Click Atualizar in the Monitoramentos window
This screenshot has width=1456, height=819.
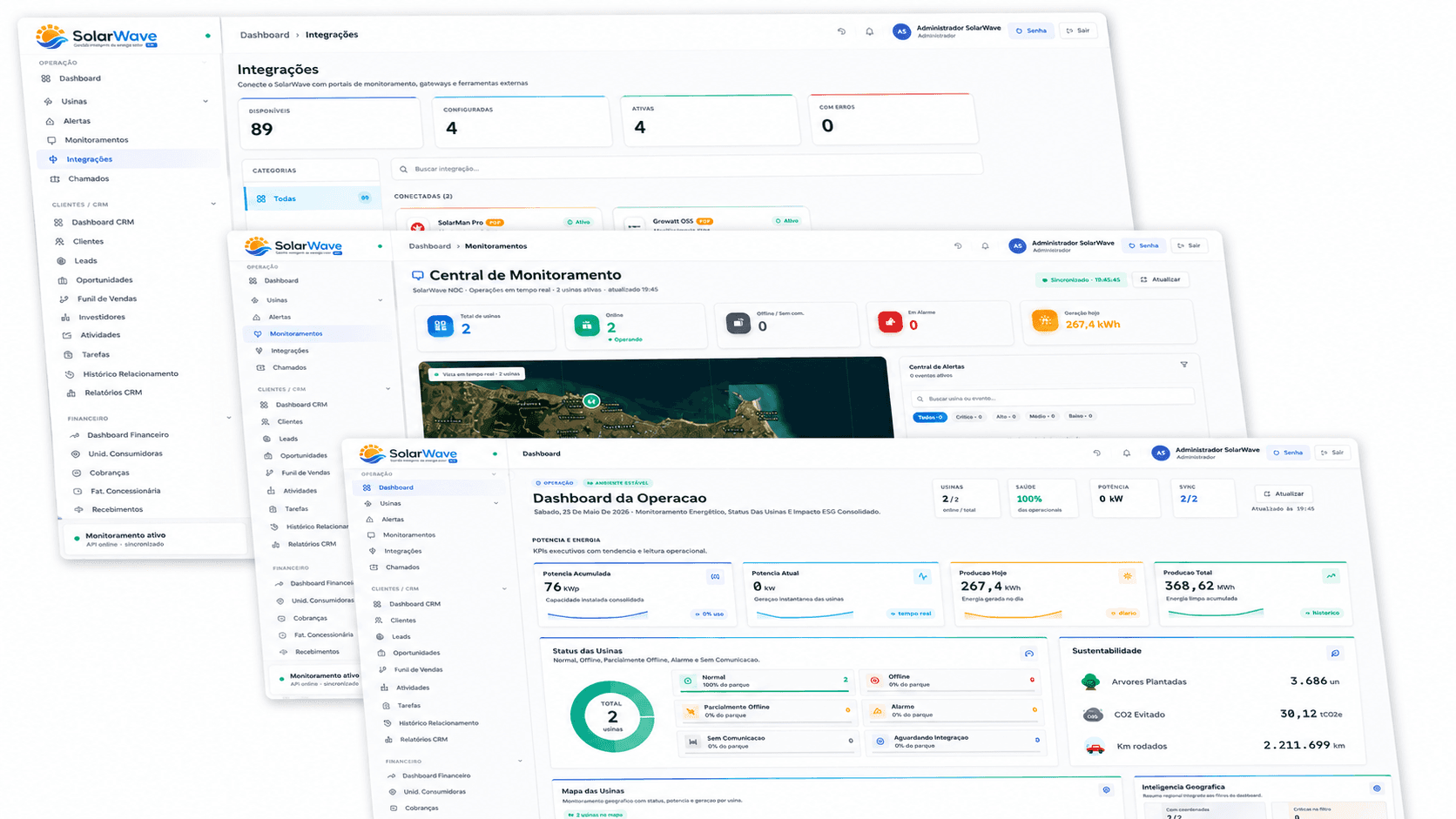tap(1161, 280)
